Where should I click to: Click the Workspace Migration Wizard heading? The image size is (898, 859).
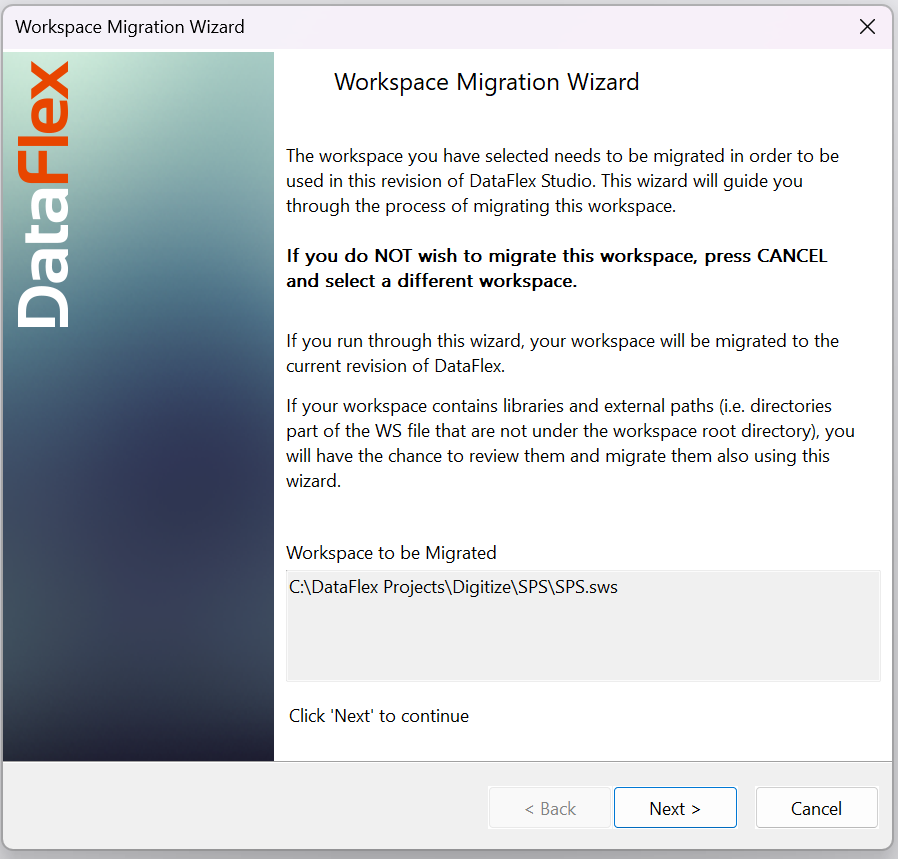[x=487, y=82]
